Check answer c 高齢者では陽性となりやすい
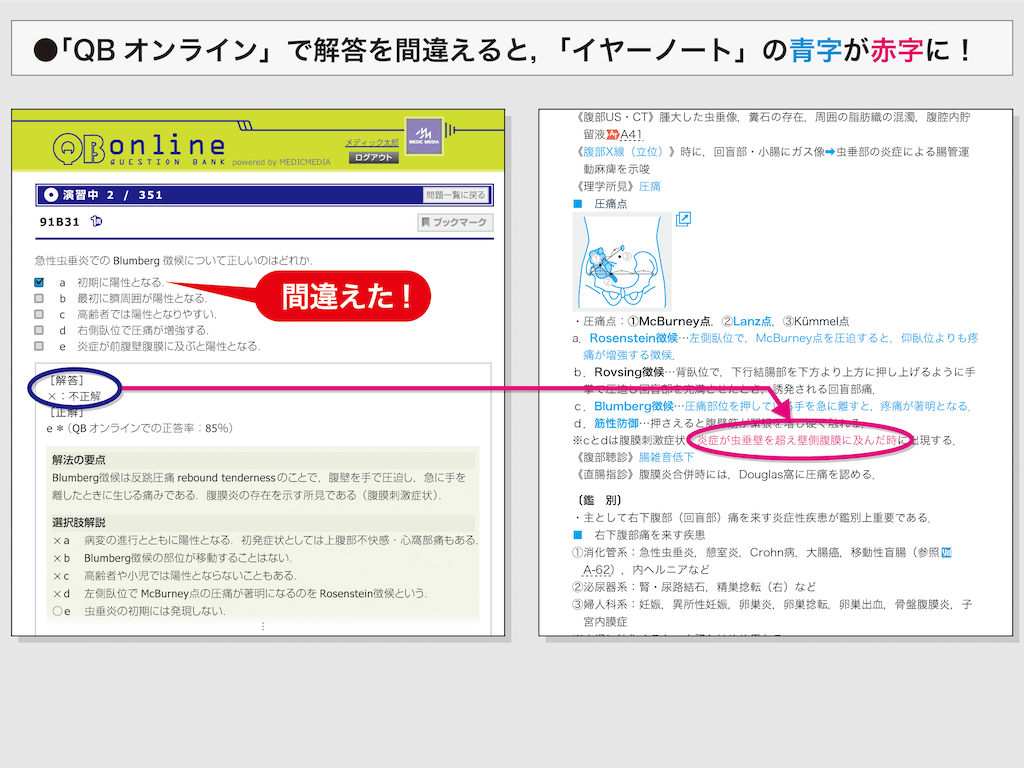Viewport: 1024px width, 768px height. tap(39, 314)
